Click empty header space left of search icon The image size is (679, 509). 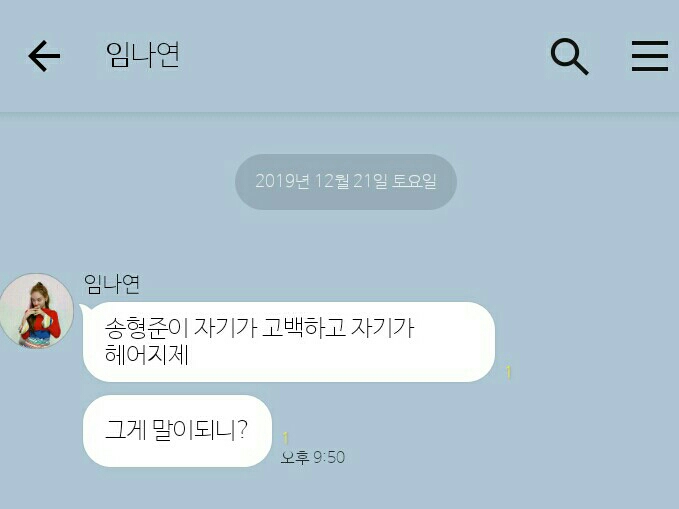[x=364, y=56]
